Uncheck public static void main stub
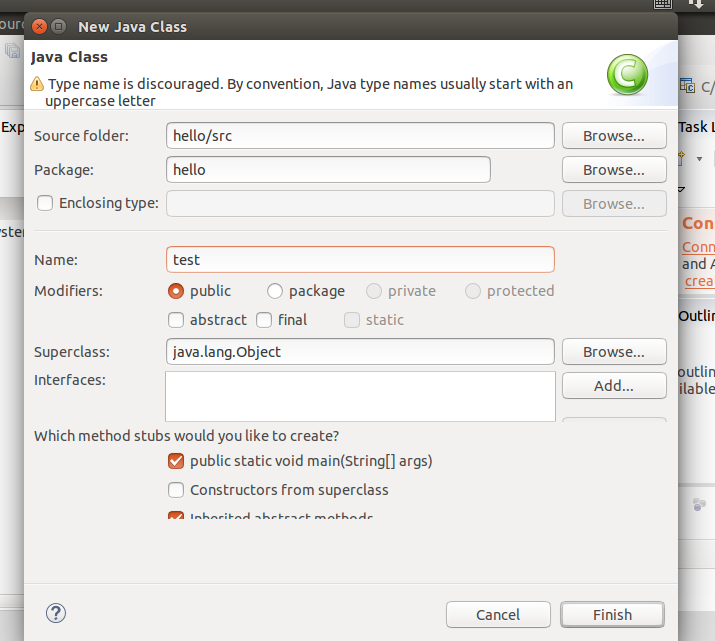The height and width of the screenshot is (641, 715). 176,461
